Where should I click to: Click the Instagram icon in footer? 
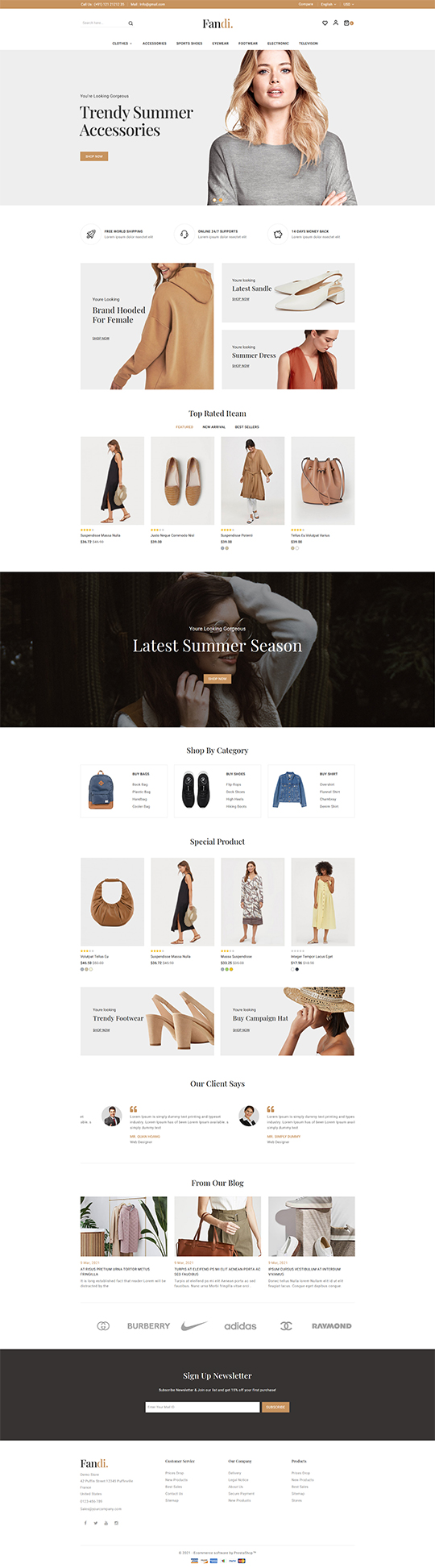click(116, 1523)
